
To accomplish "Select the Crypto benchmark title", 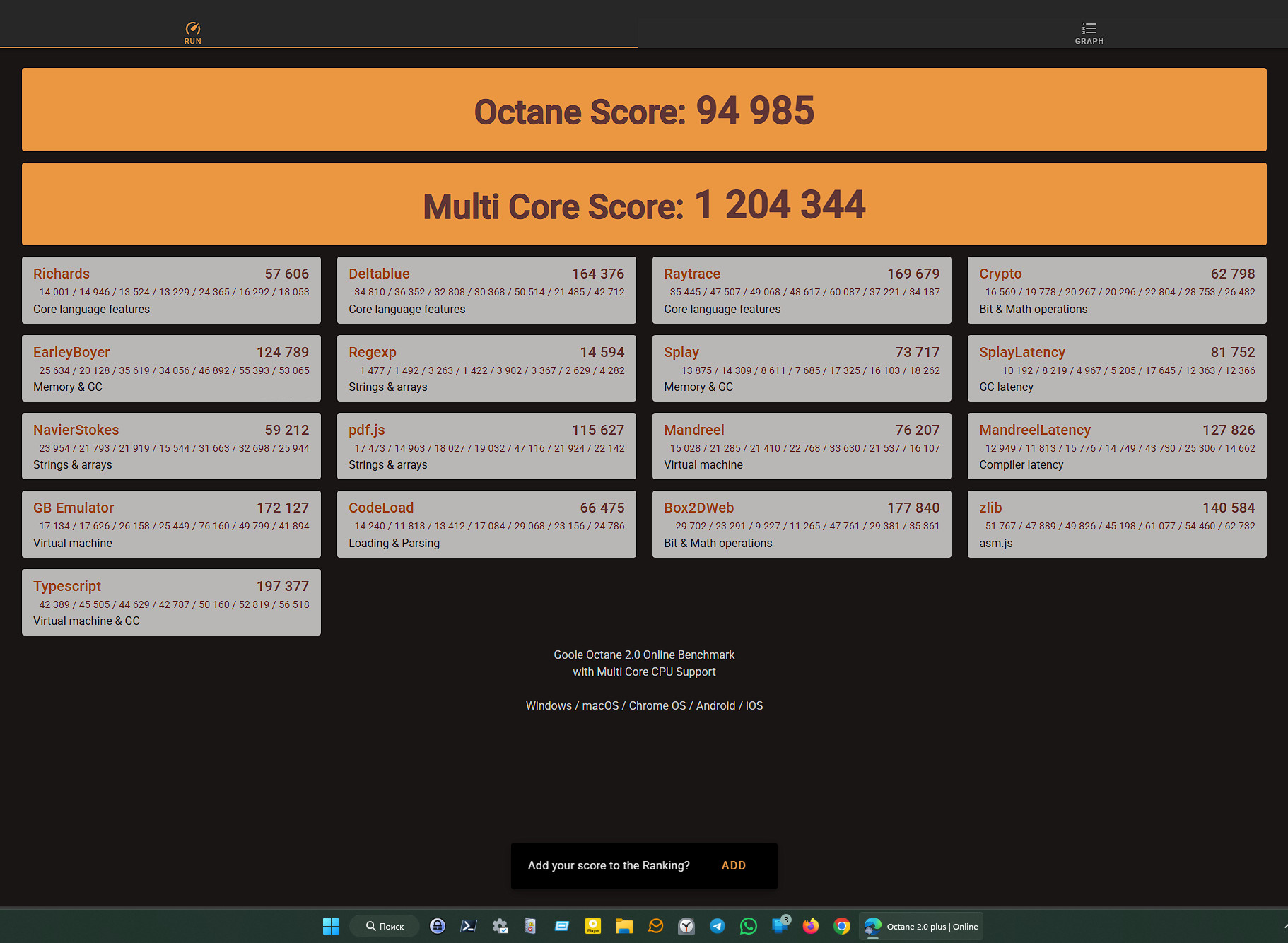I will pos(1000,274).
